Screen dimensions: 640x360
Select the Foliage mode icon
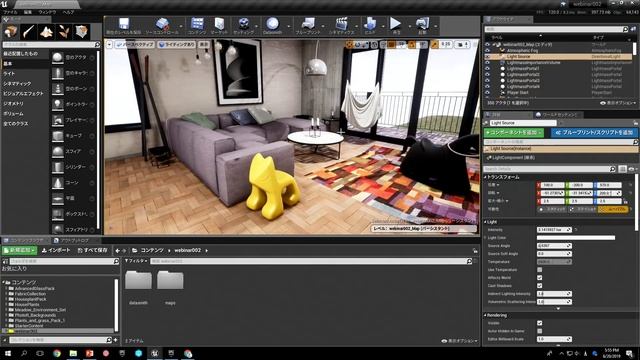pos(64,31)
